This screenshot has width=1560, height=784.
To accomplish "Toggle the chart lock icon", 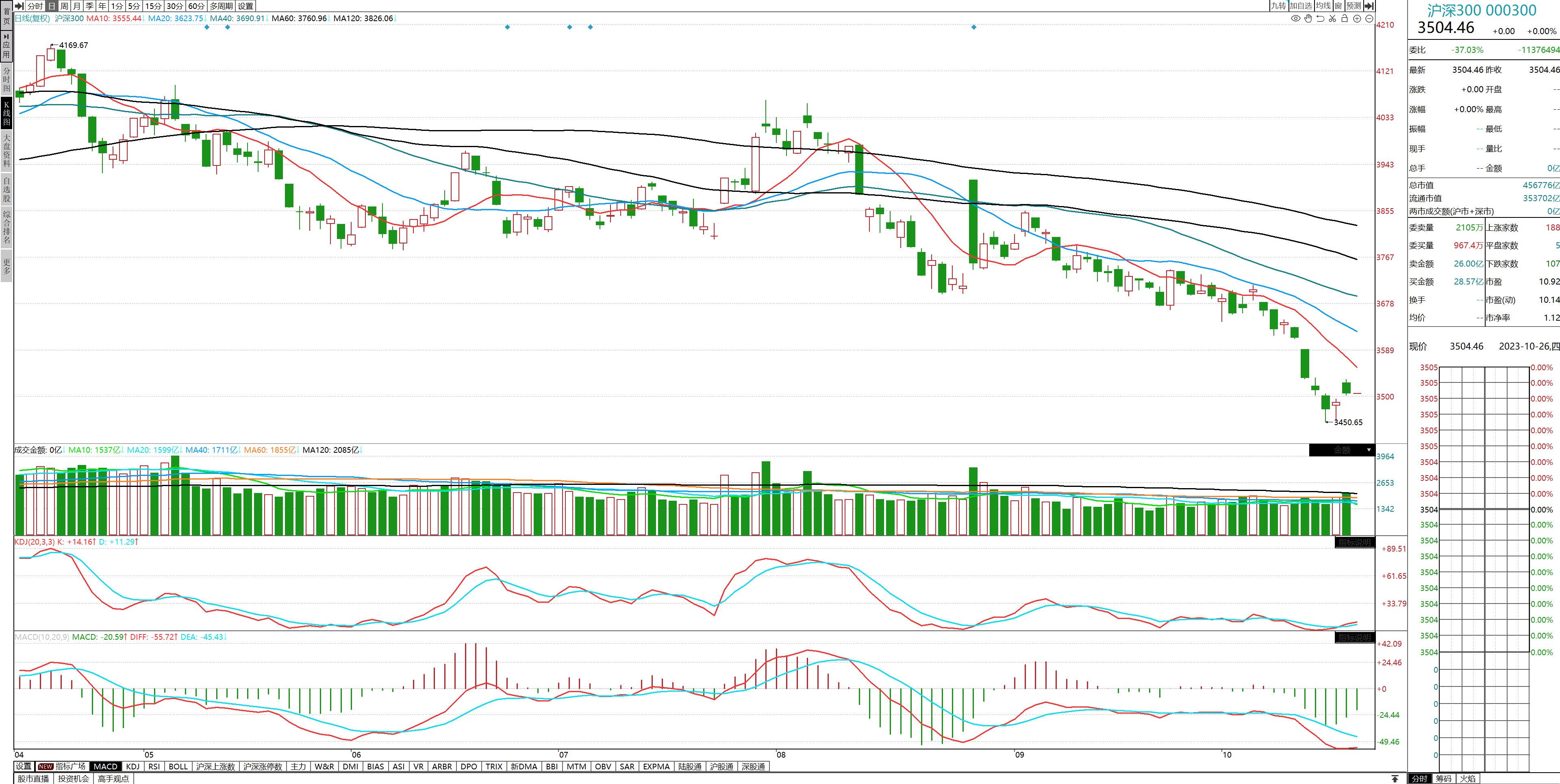I will [1345, 19].
